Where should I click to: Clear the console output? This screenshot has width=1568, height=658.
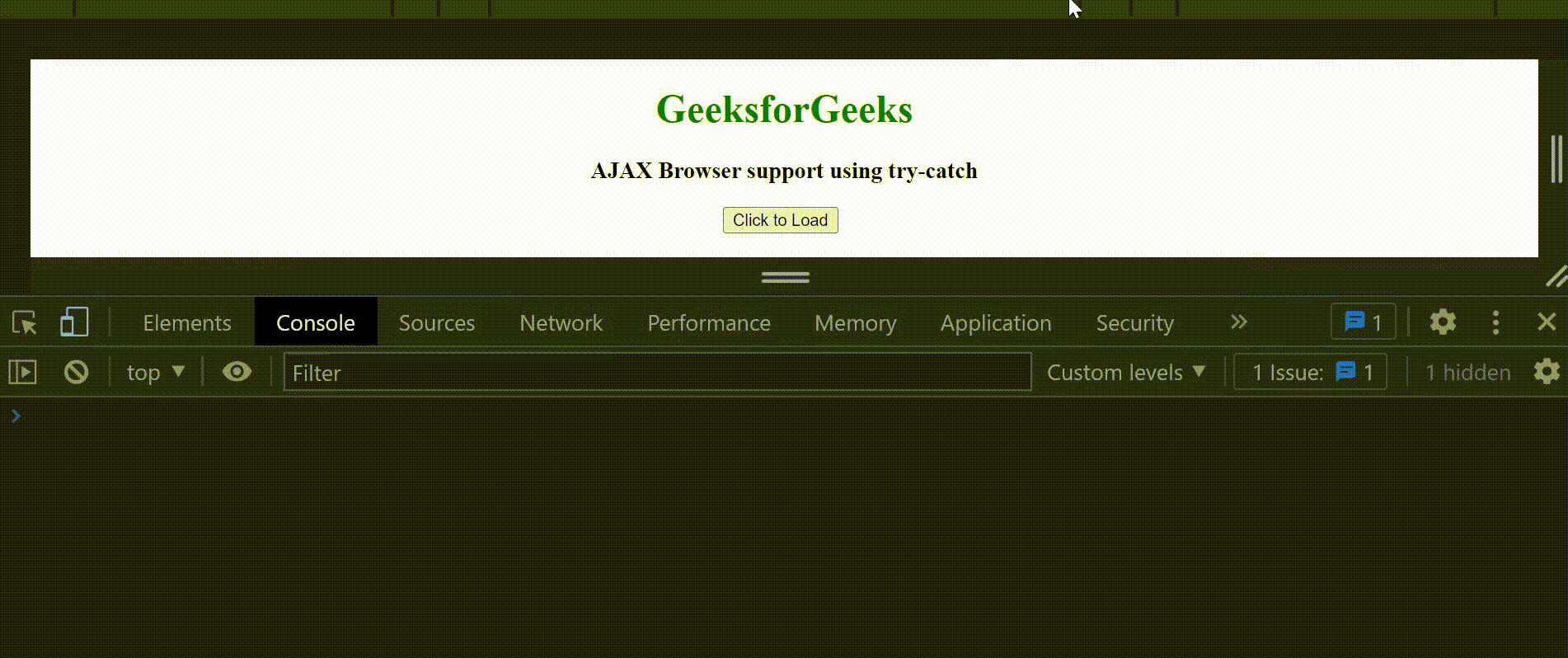pyautogui.click(x=77, y=372)
